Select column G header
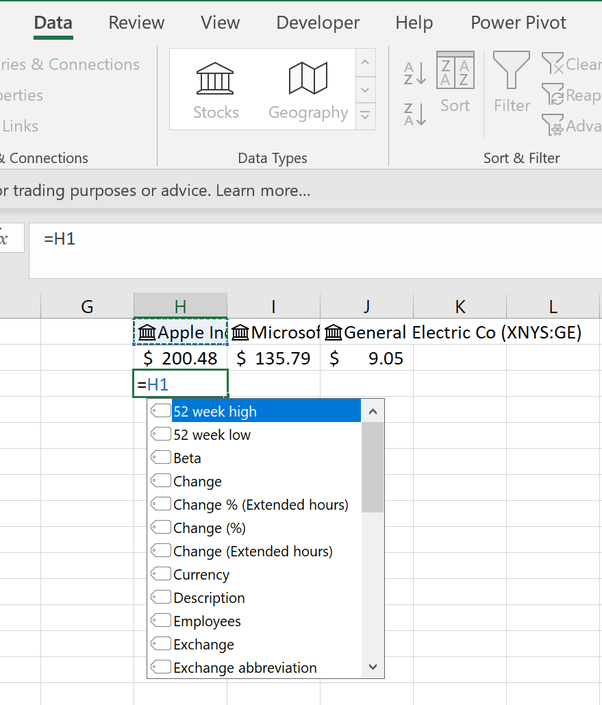This screenshot has height=705, width=602. (x=87, y=306)
